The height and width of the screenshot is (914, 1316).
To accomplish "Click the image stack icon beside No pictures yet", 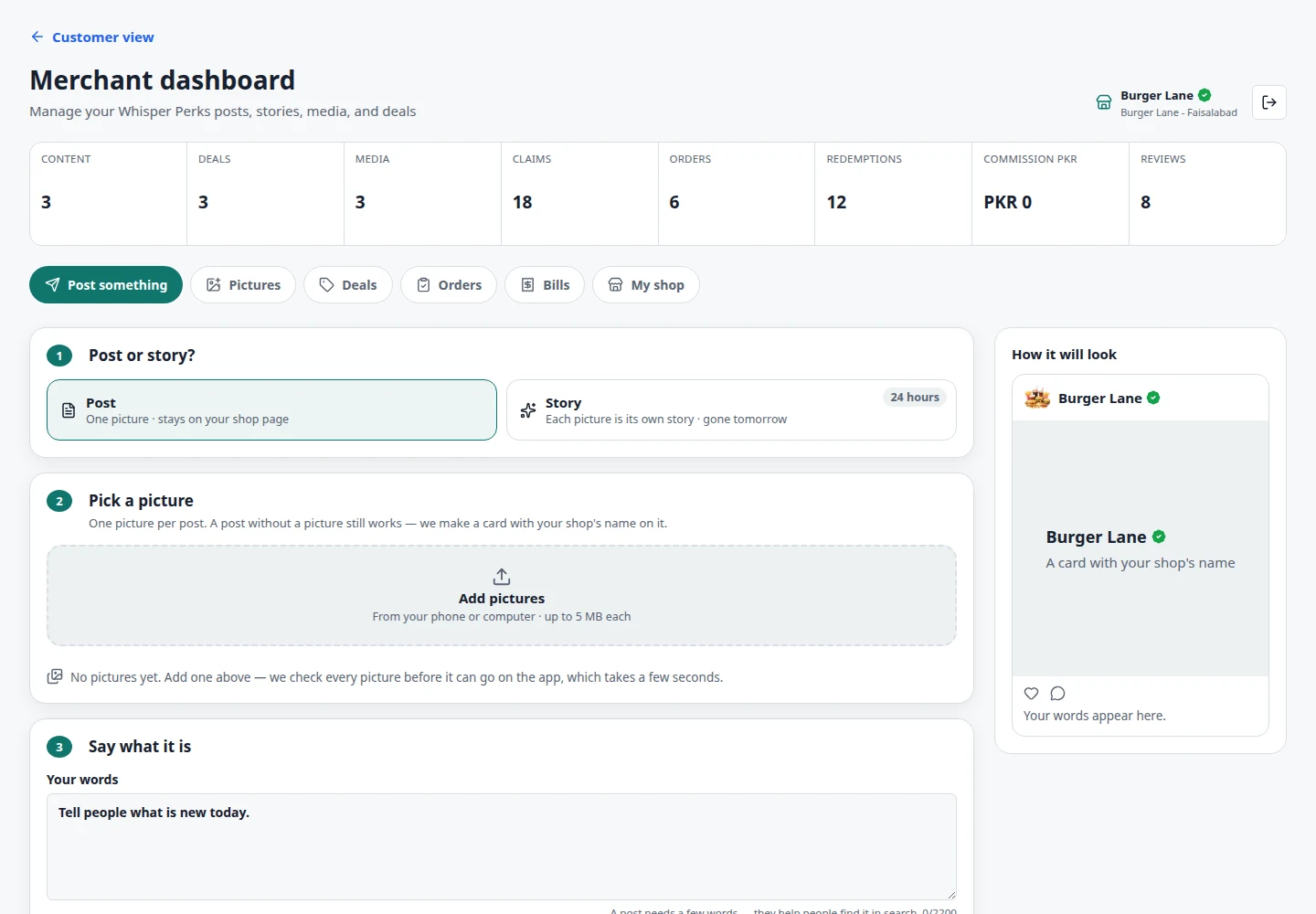I will pyautogui.click(x=55, y=676).
